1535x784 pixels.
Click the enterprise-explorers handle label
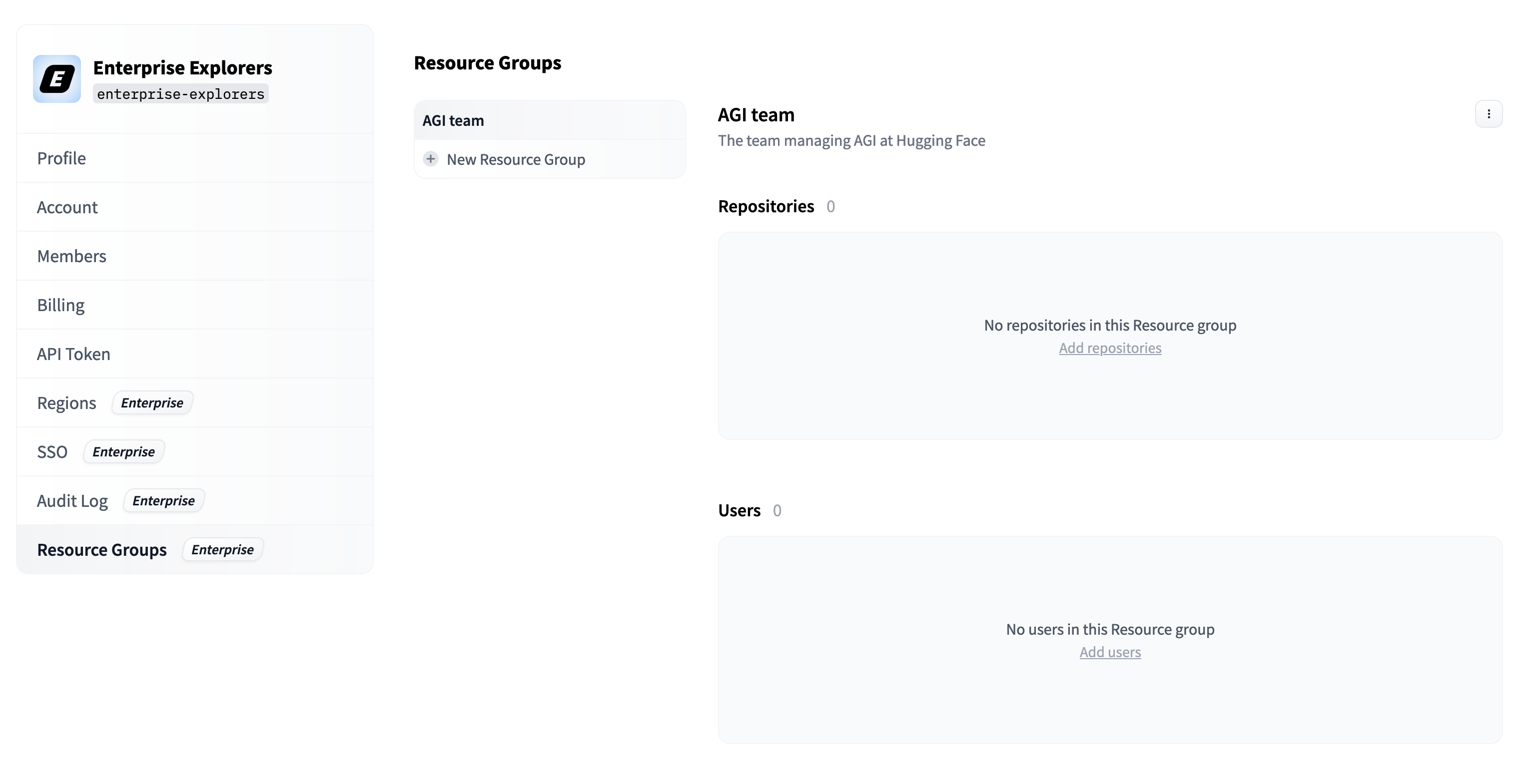180,94
